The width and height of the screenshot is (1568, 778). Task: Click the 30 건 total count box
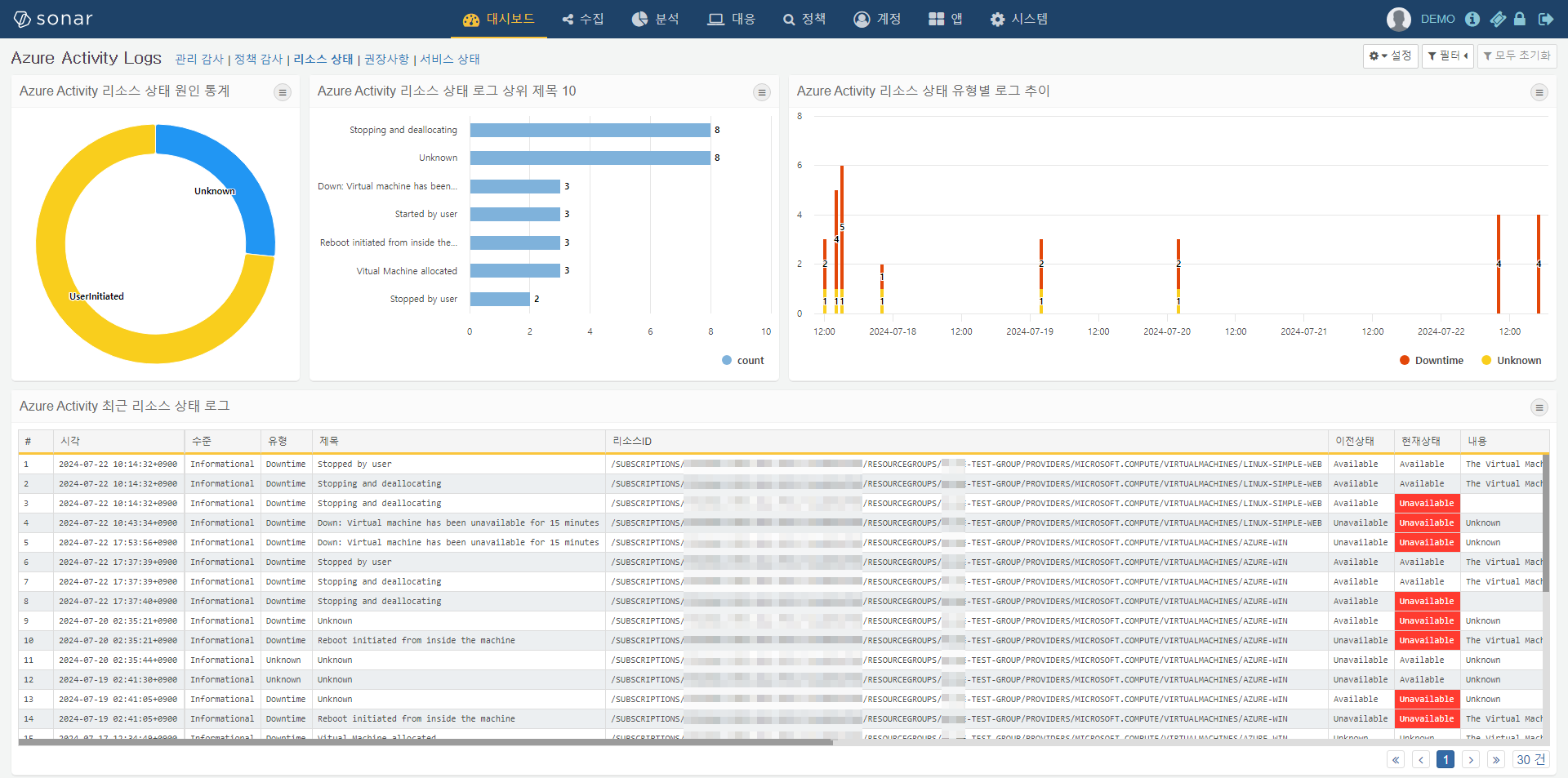tap(1531, 760)
